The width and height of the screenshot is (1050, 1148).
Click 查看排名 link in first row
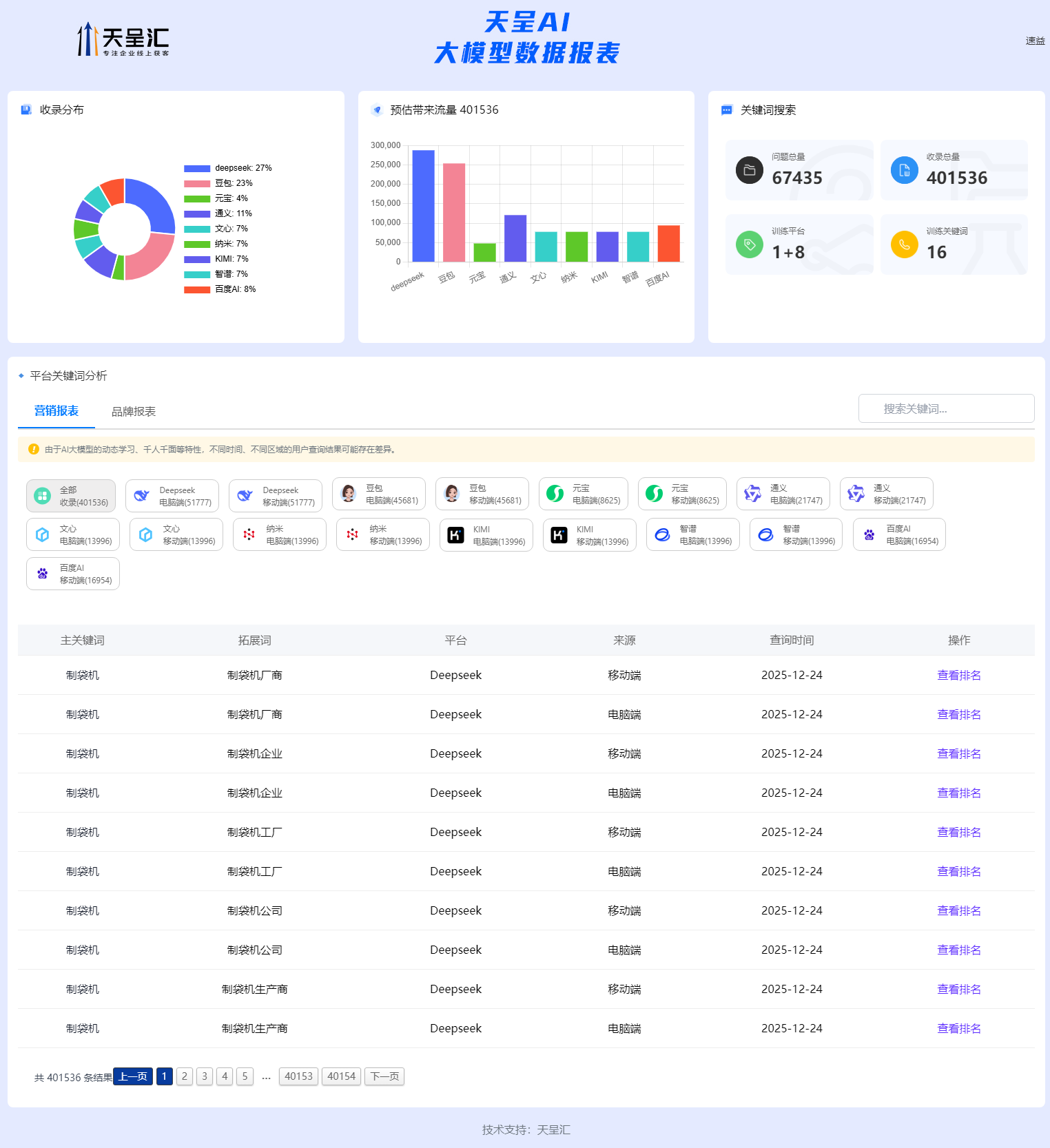[958, 675]
